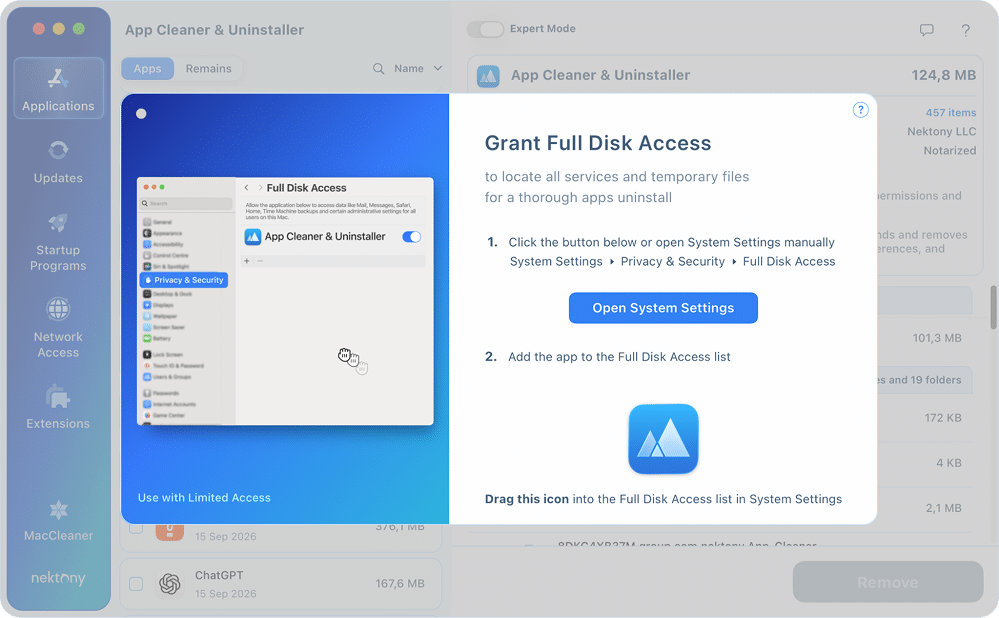Click the 101,3 MB size entry
The image size is (999, 618).
(937, 338)
